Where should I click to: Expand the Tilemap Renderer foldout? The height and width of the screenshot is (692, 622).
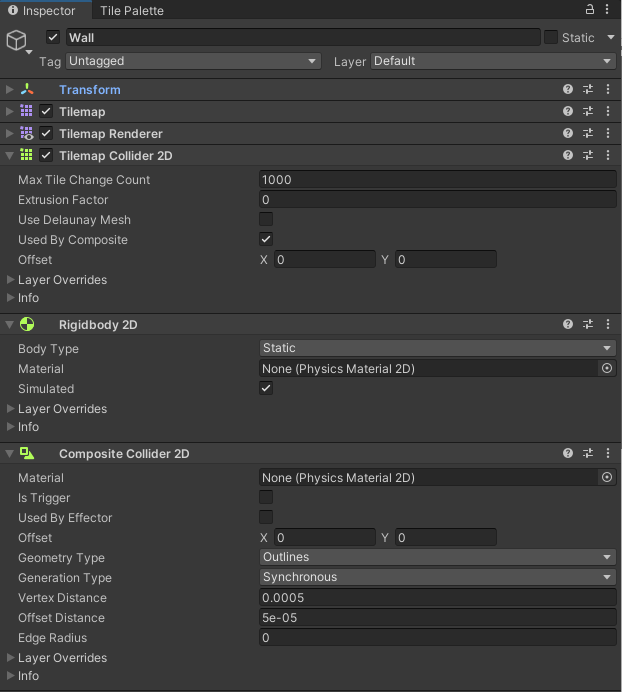tap(9, 133)
